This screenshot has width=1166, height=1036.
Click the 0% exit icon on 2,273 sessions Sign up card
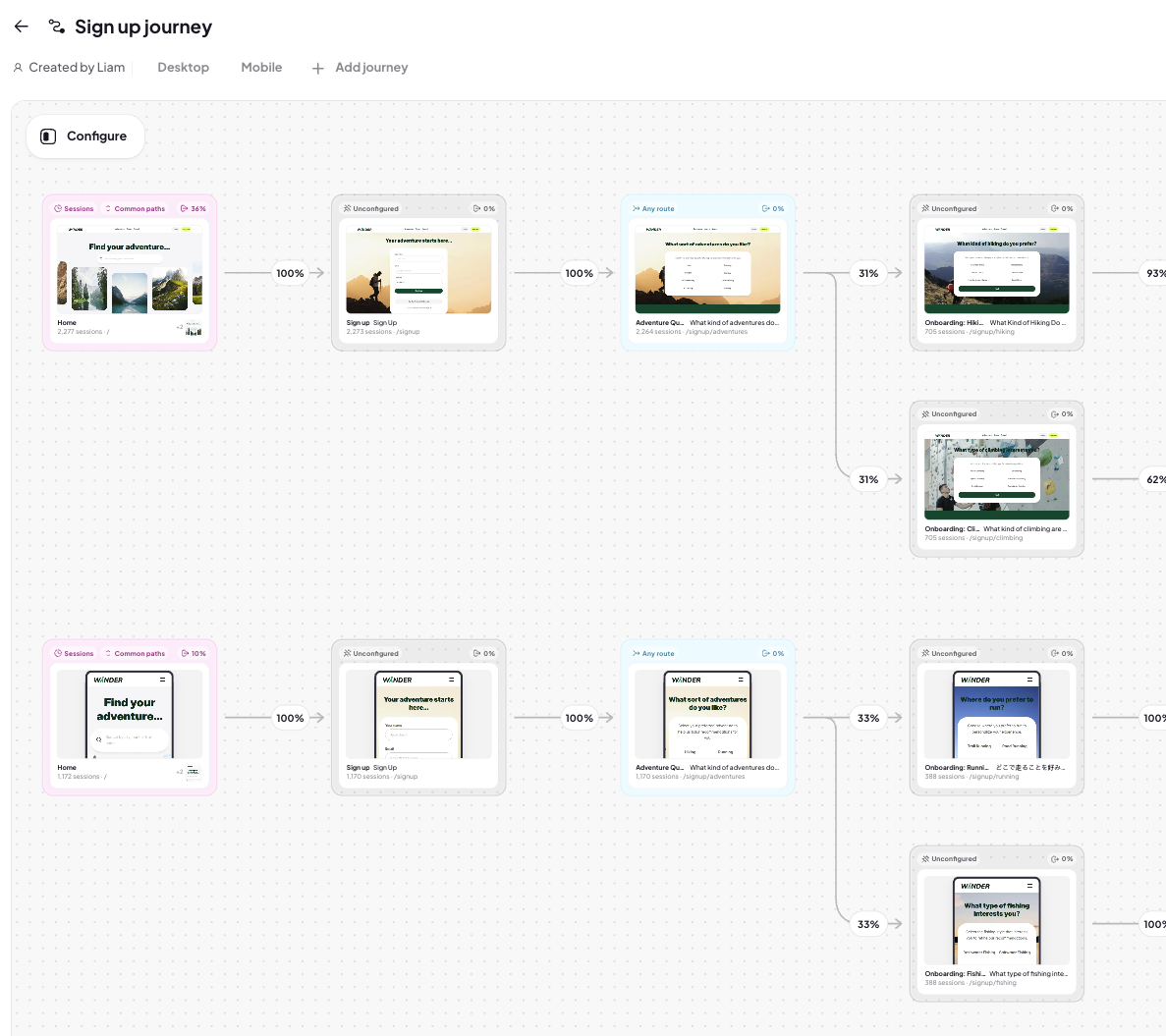pyautogui.click(x=476, y=209)
